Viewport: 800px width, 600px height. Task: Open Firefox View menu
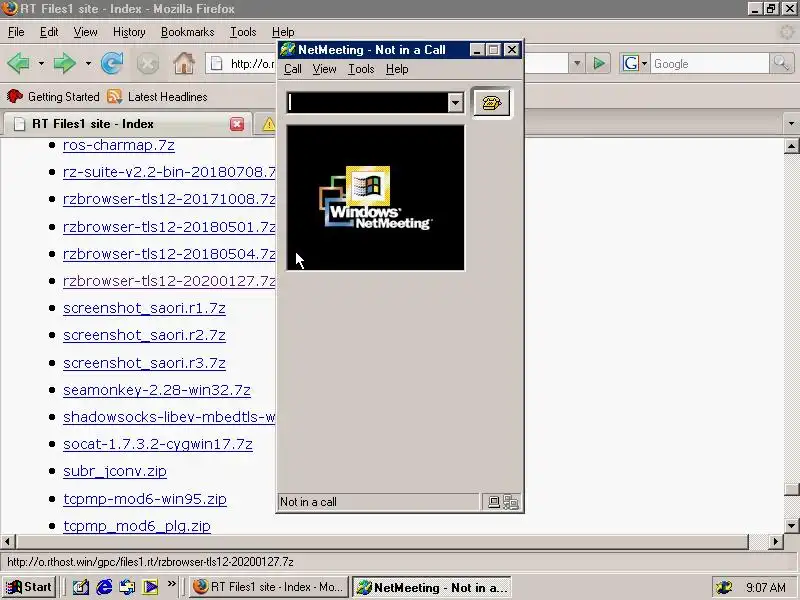pyautogui.click(x=85, y=32)
